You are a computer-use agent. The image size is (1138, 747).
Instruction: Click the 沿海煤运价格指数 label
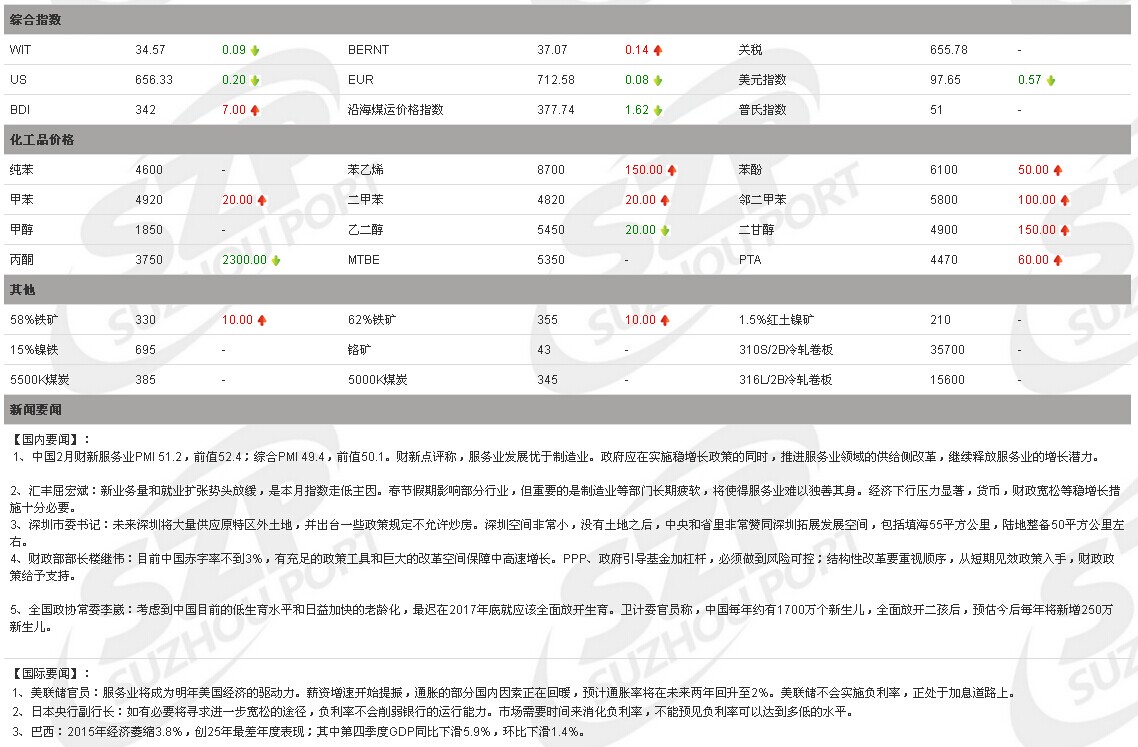pos(396,110)
